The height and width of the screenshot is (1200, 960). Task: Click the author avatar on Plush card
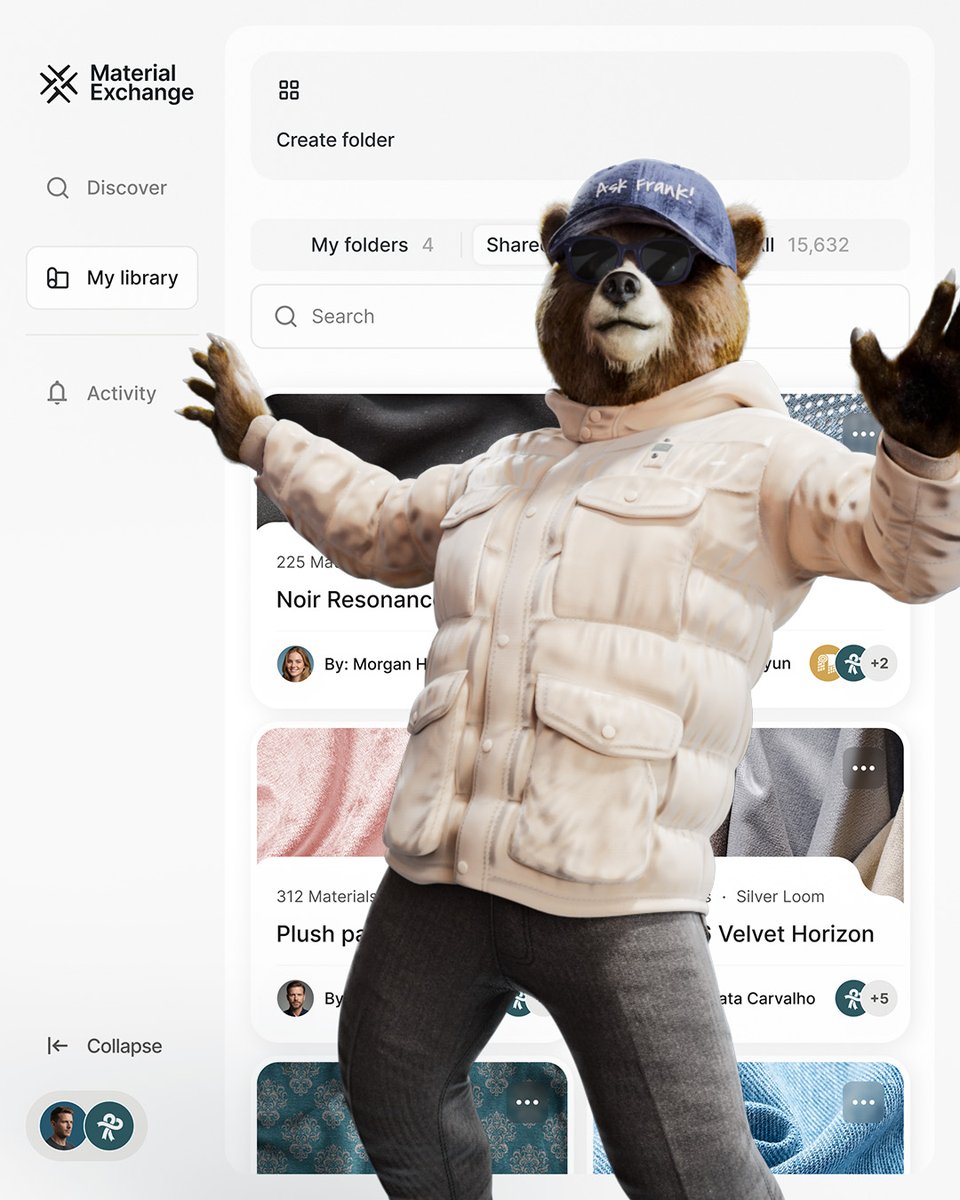coord(295,998)
